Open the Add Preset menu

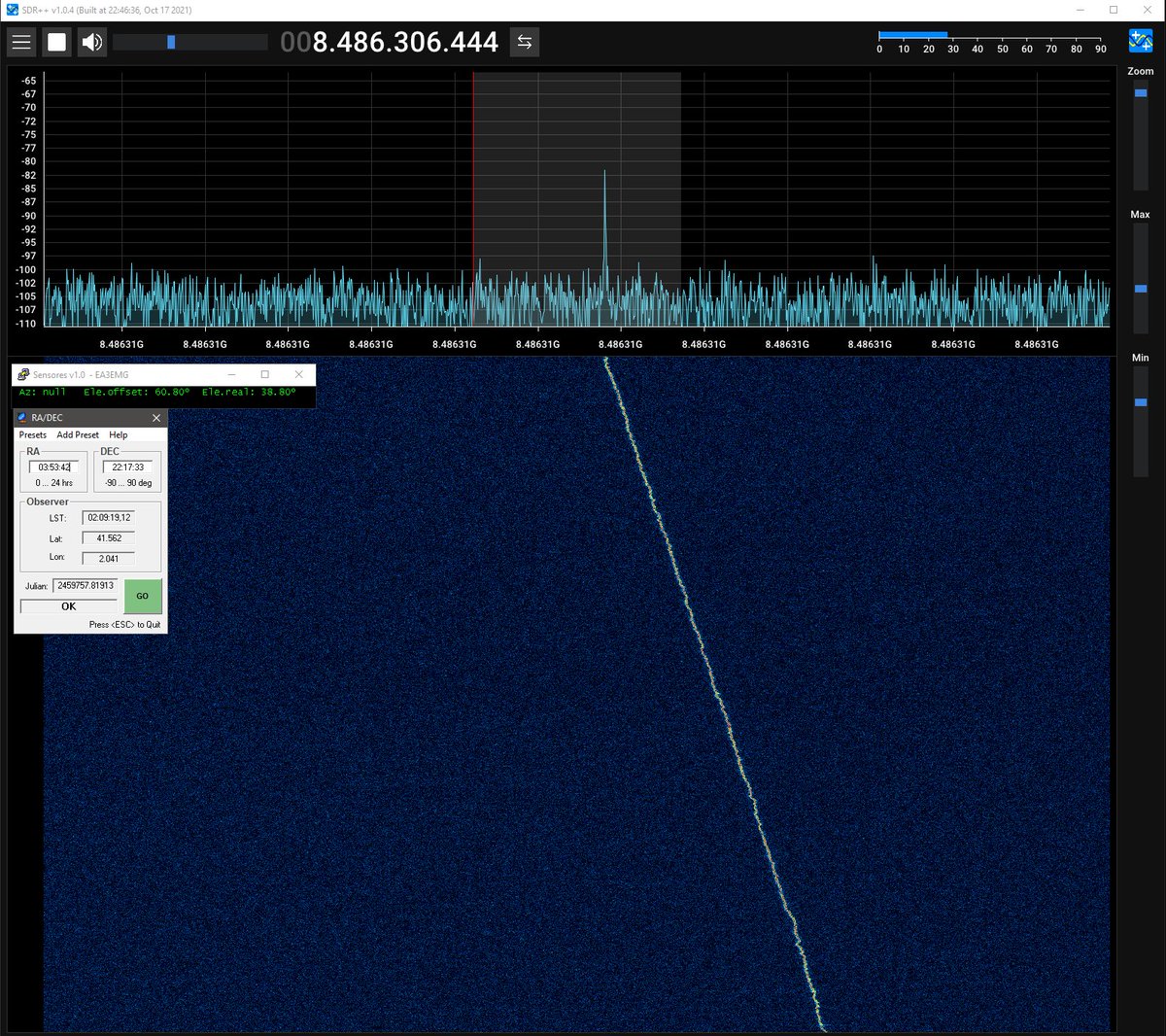pos(78,434)
